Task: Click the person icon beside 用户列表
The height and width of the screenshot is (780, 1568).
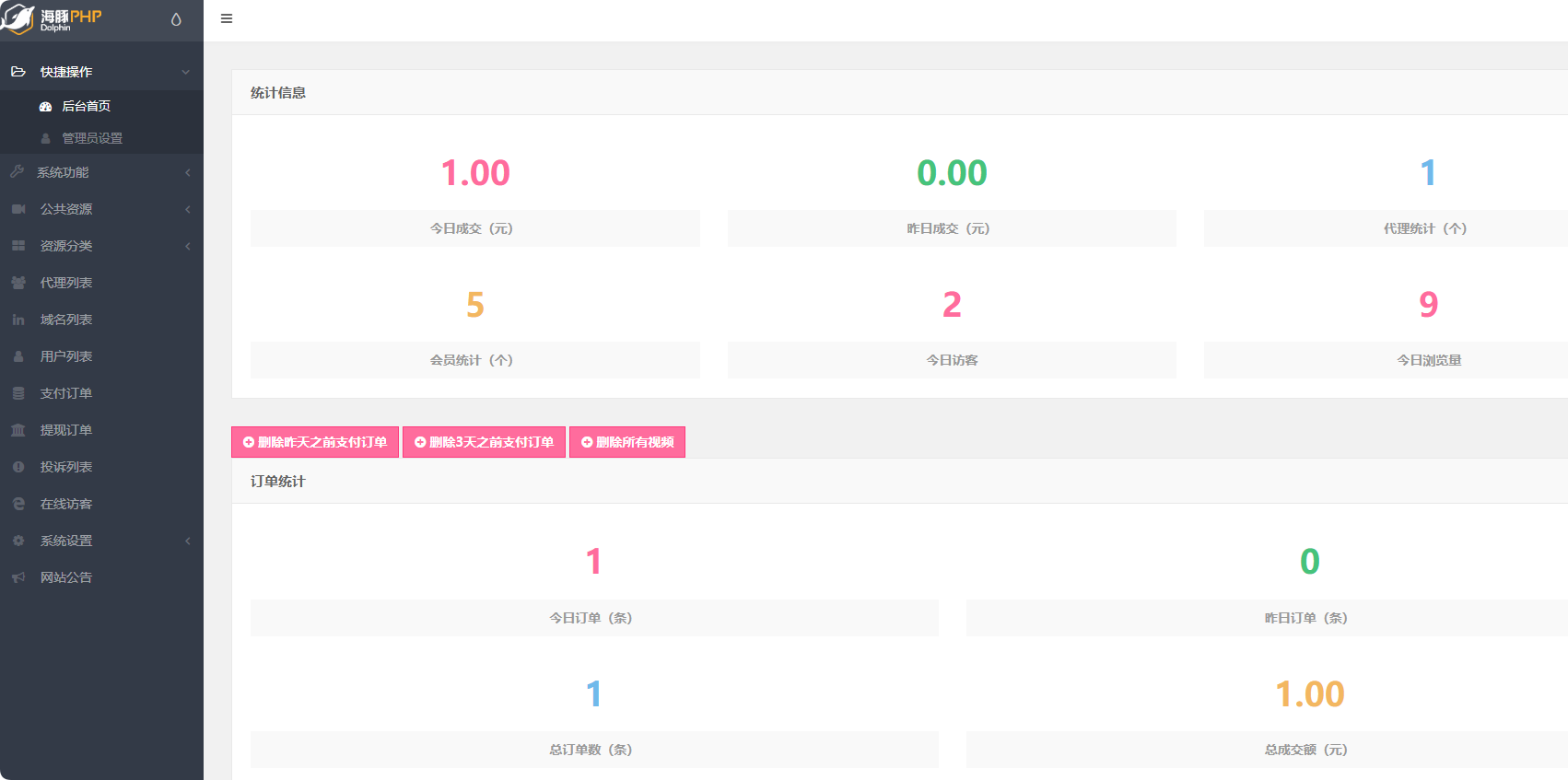Action: 18,356
